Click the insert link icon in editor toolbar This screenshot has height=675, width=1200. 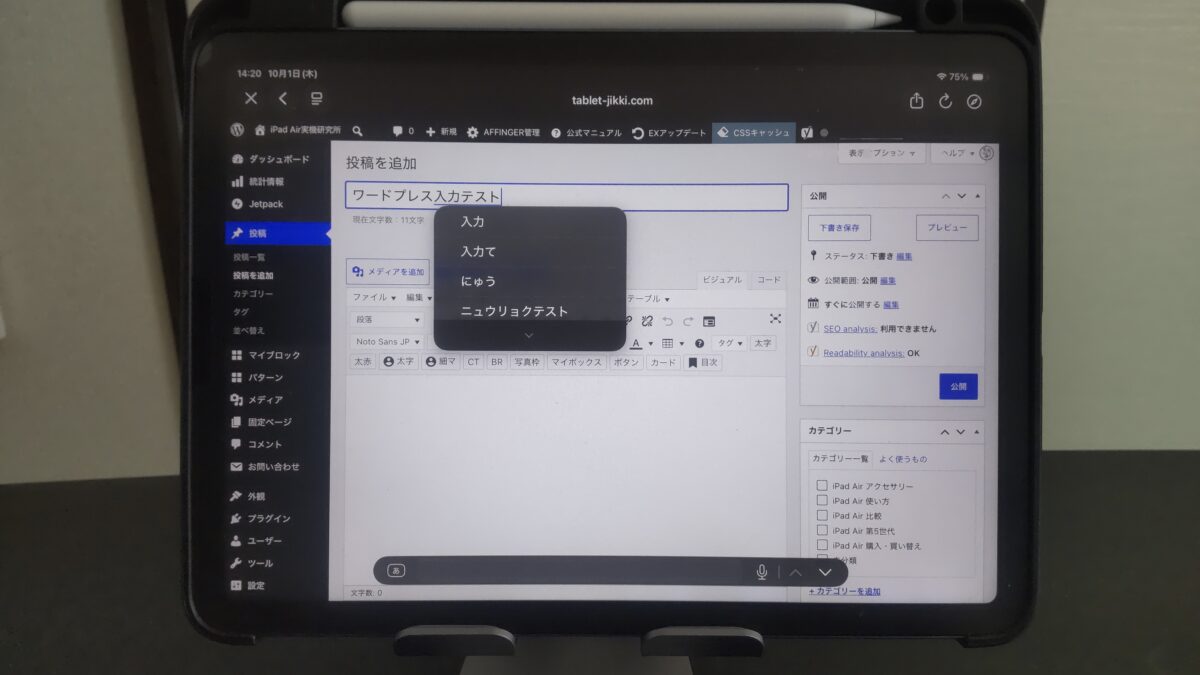click(x=628, y=321)
